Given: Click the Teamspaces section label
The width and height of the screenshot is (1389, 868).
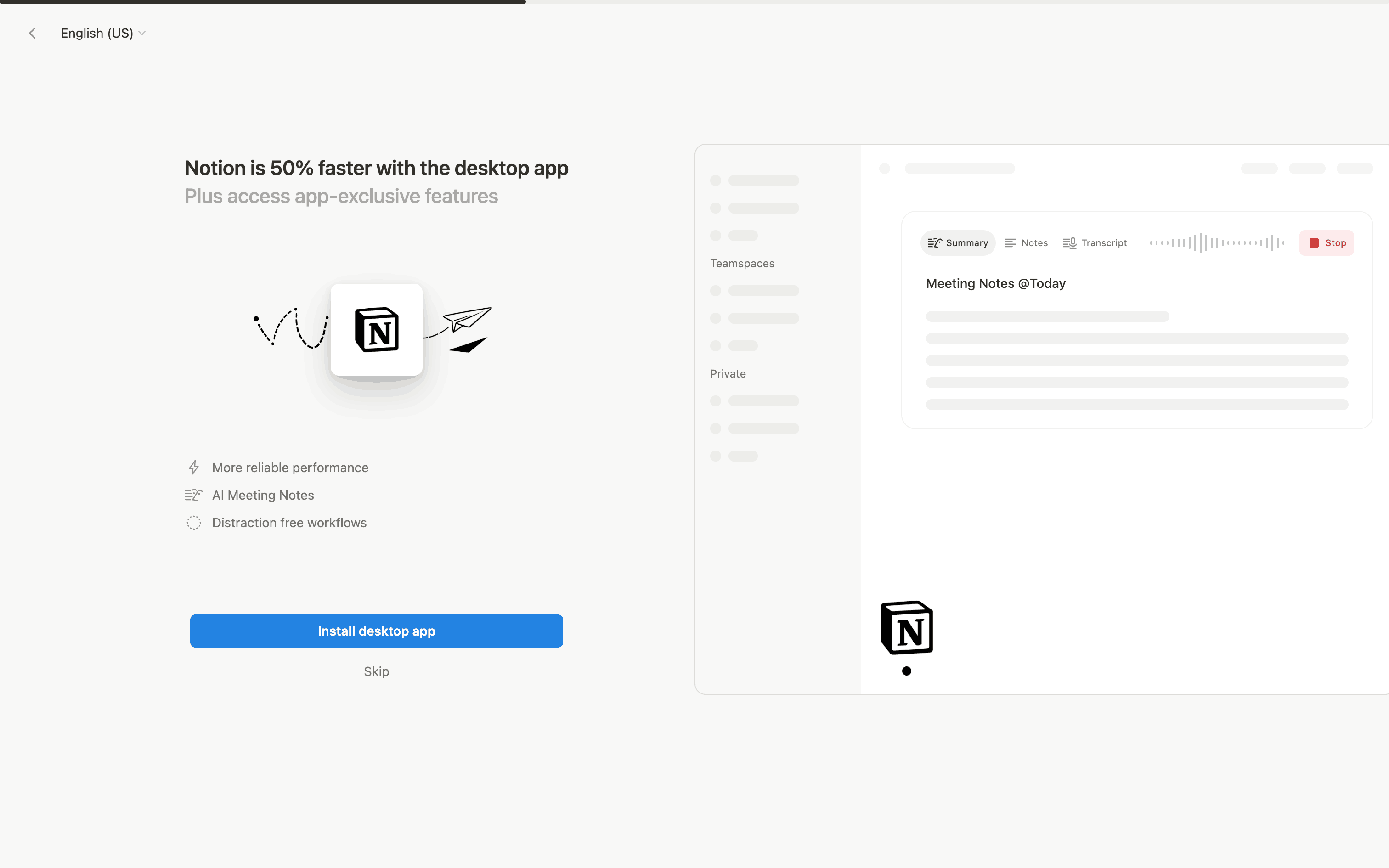Looking at the screenshot, I should (741, 264).
